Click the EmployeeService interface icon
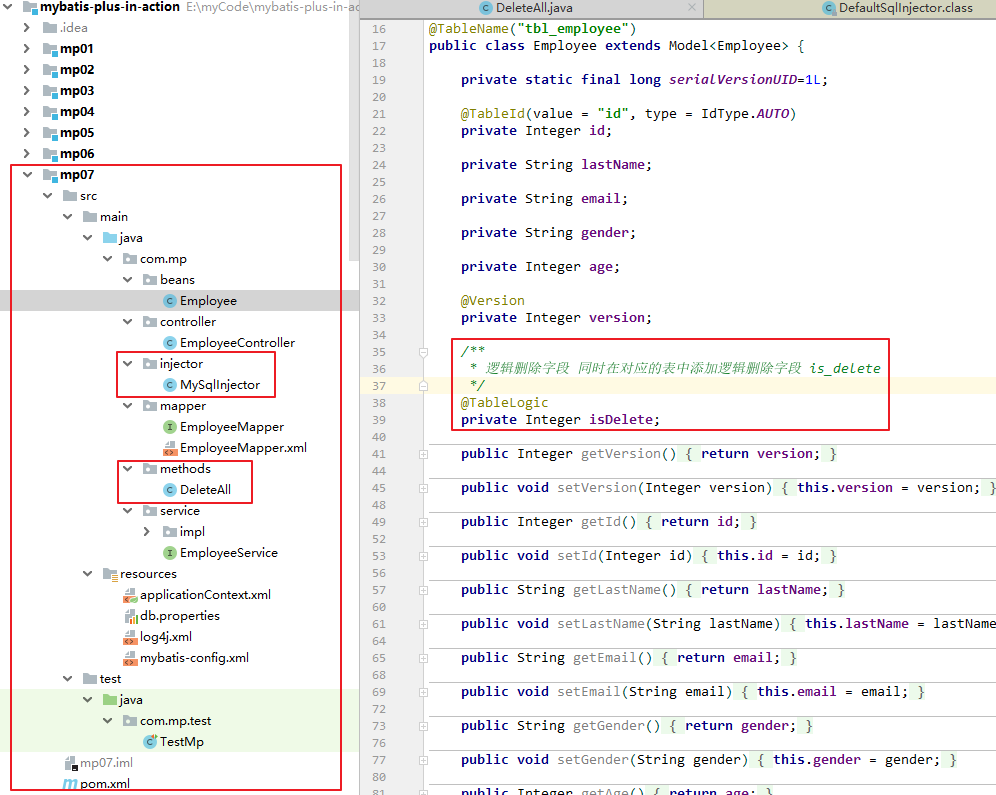 pyautogui.click(x=170, y=552)
